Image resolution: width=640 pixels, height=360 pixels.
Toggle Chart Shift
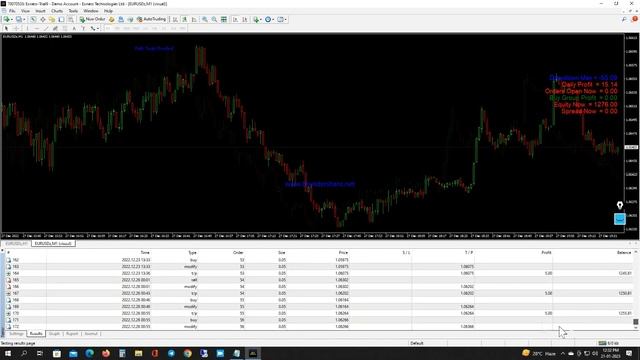point(244,19)
